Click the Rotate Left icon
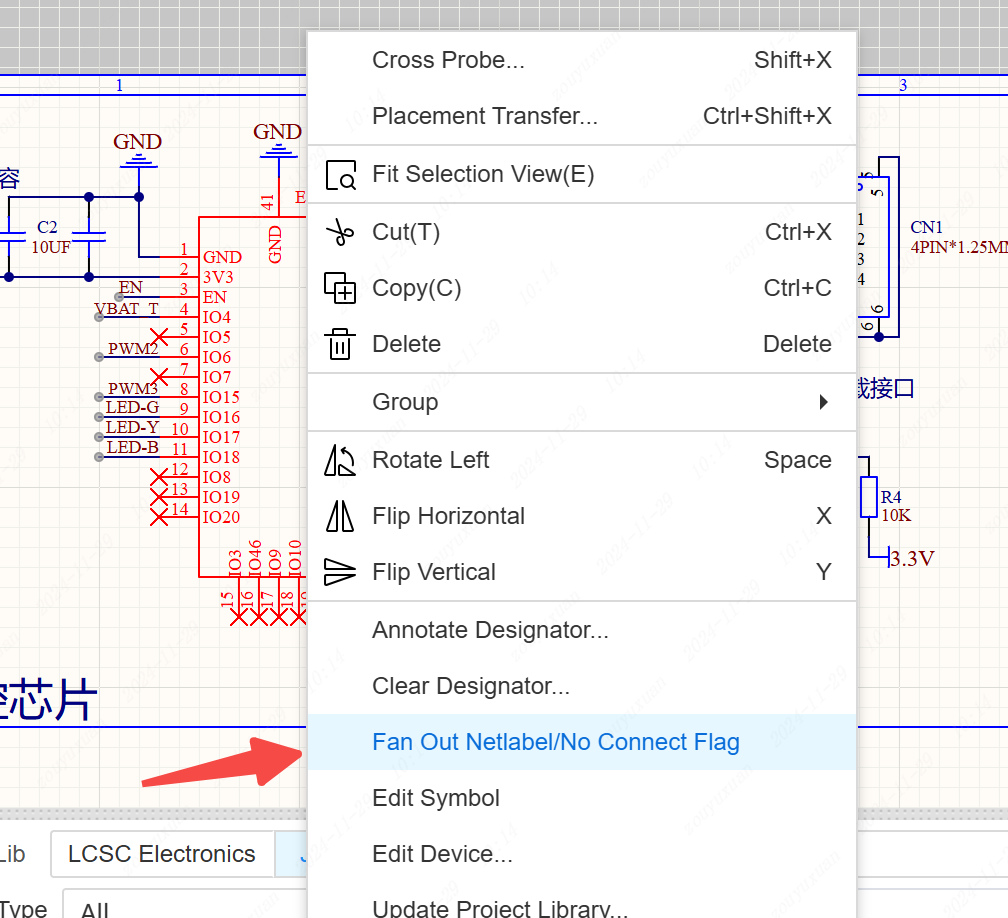Viewport: 1008px width, 918px height. coord(340,460)
